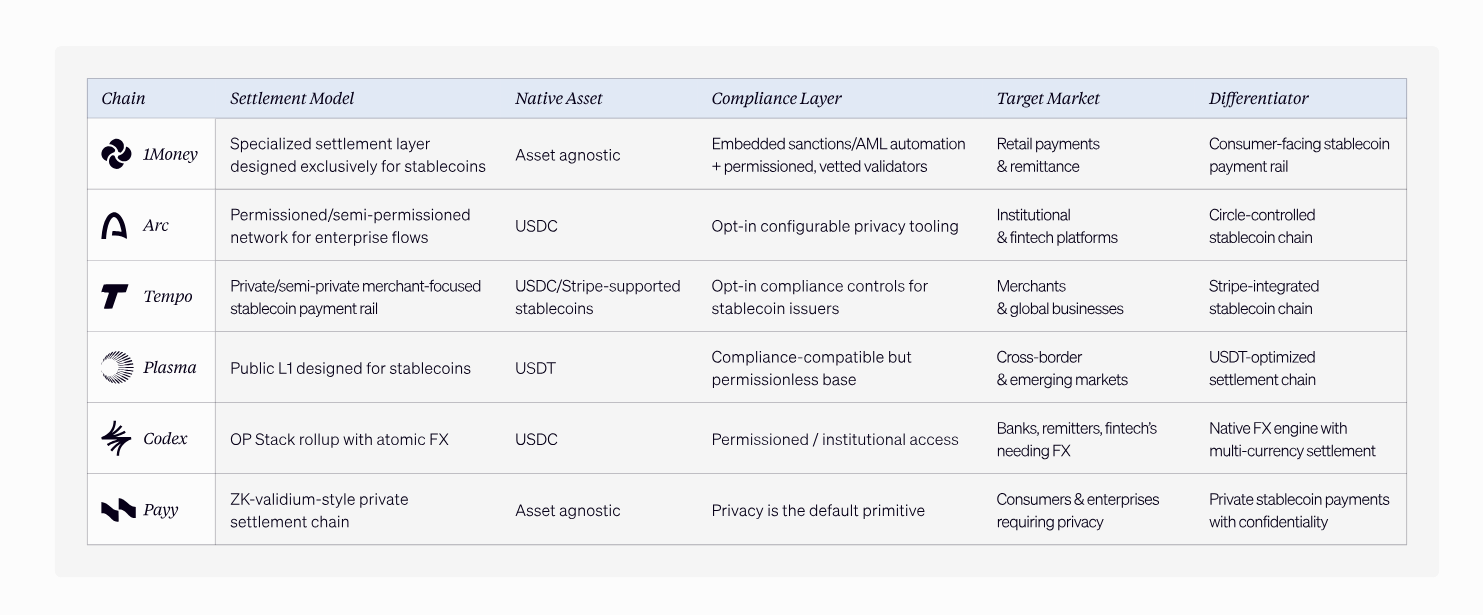1483x615 pixels.
Task: Click the Plasma circular striped logo
Action: (x=117, y=367)
